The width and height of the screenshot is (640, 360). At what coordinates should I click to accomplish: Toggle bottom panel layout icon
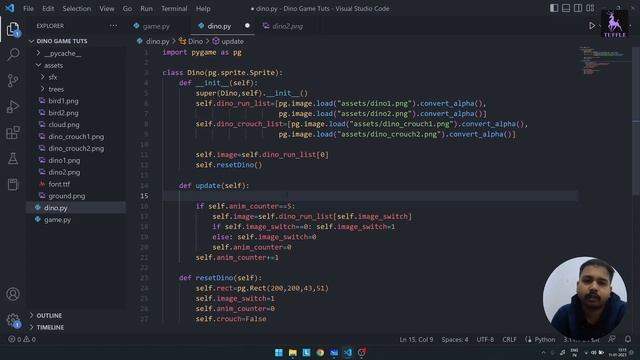click(566, 8)
